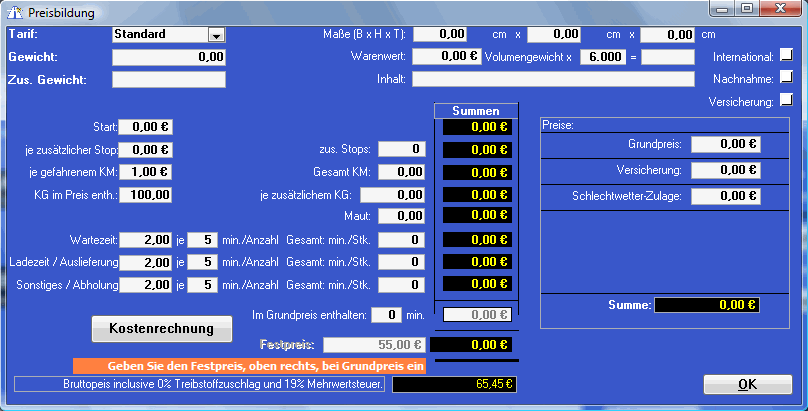Select the Warenwert field

tap(446, 57)
